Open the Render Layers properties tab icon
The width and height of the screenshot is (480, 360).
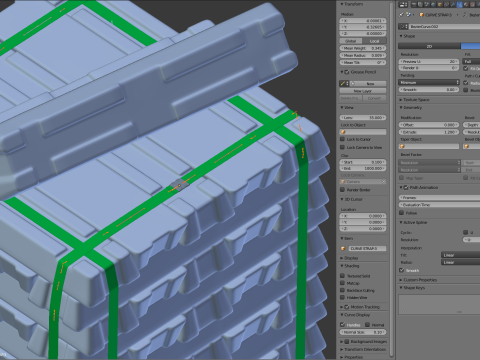point(421,5)
